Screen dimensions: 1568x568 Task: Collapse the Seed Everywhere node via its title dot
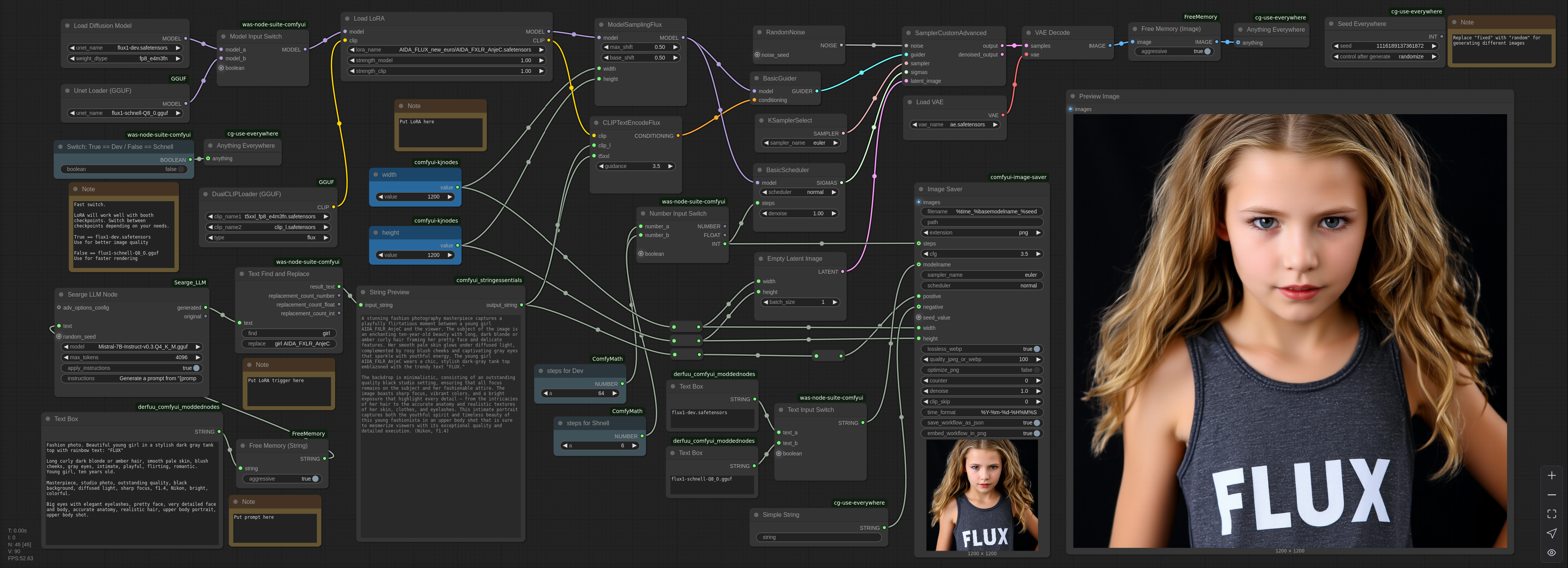tap(1331, 24)
